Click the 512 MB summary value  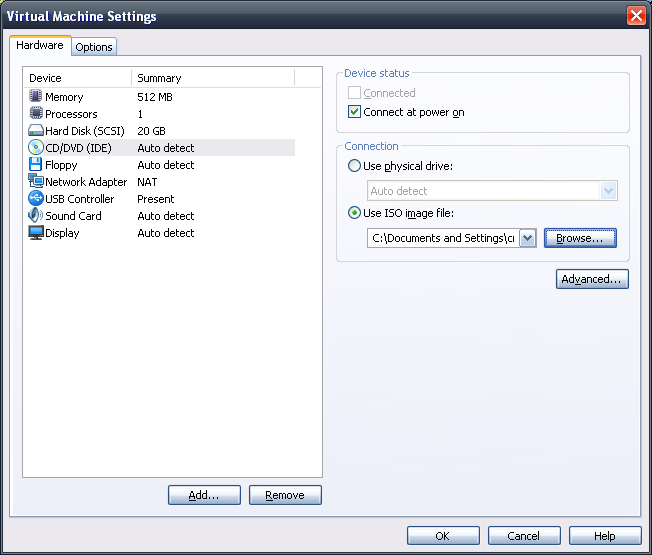[155, 97]
